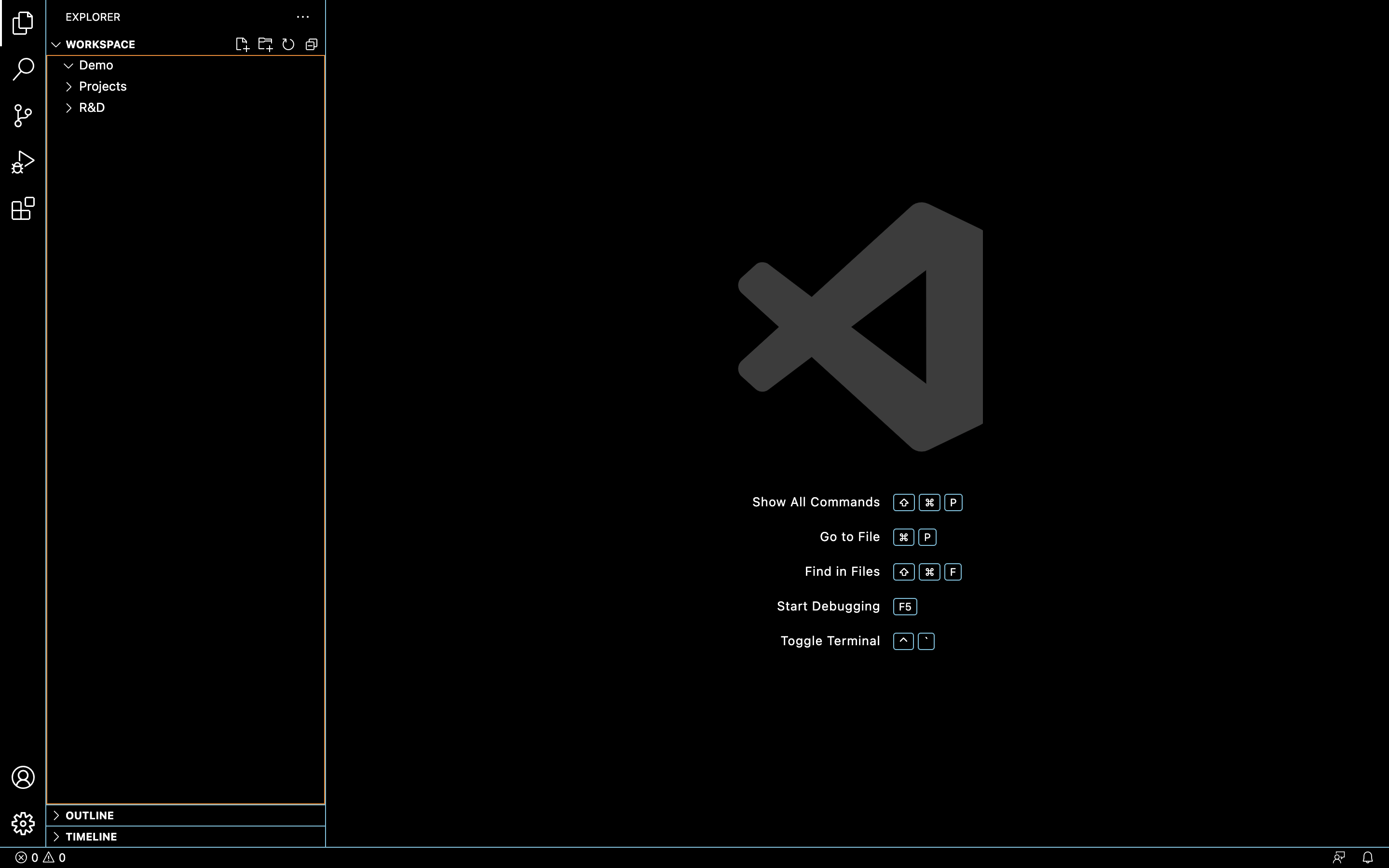Collapse all folders in Explorer
Viewport: 1389px width, 868px height.
click(x=312, y=44)
